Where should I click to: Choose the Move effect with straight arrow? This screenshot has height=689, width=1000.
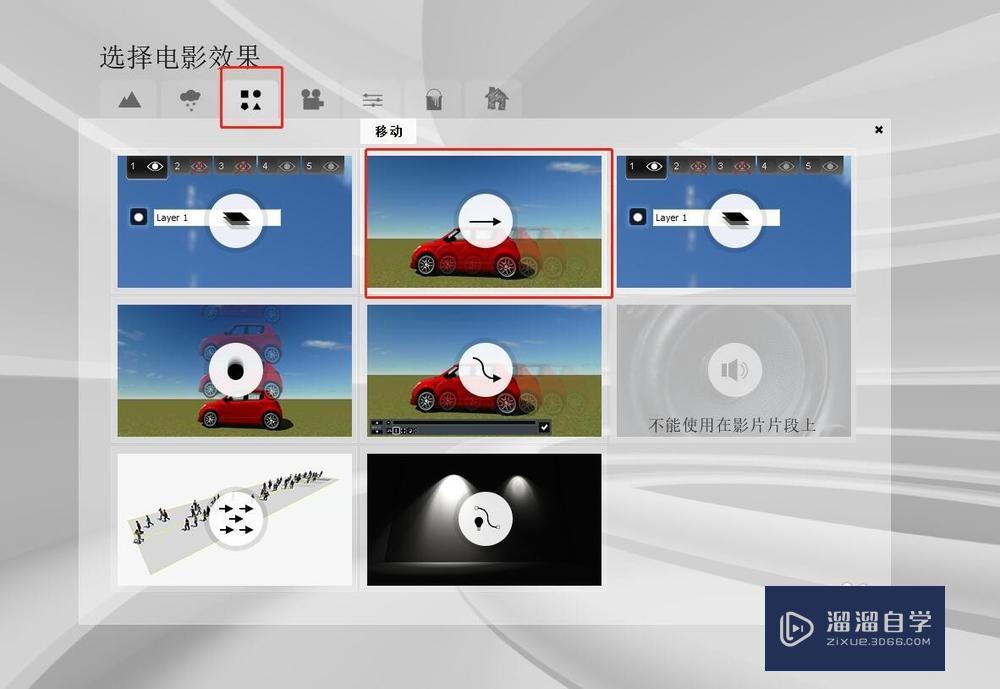484,221
